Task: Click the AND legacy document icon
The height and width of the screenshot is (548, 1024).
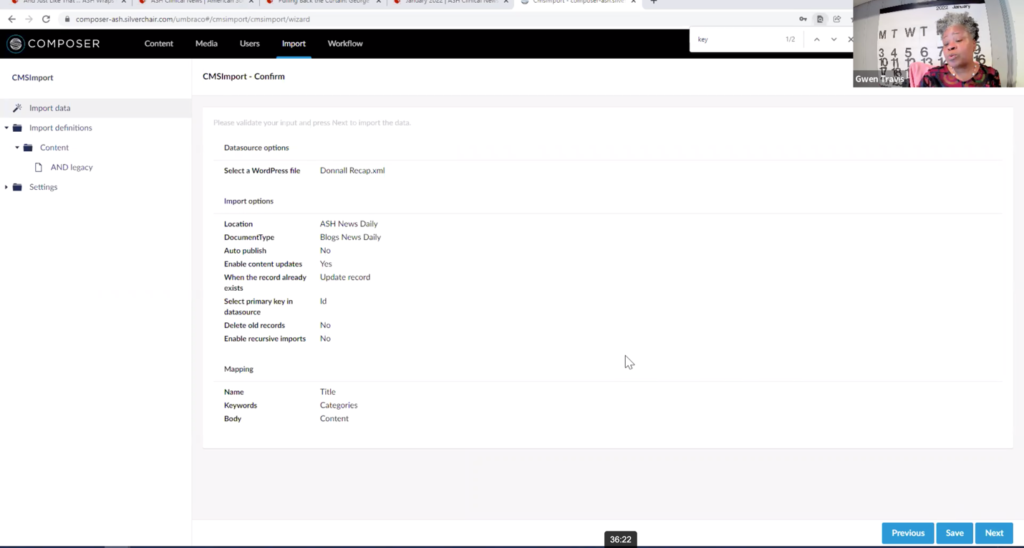Action: point(39,167)
